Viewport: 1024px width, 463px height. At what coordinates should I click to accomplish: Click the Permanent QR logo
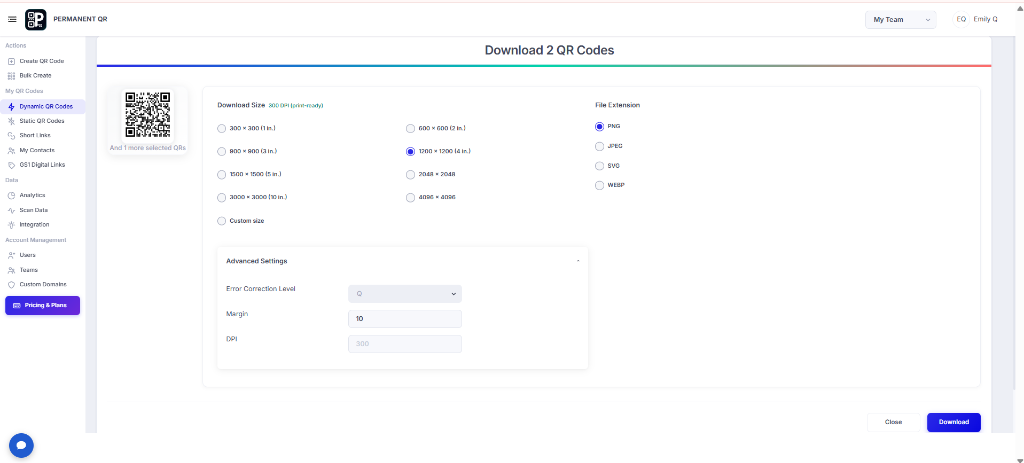(35, 20)
